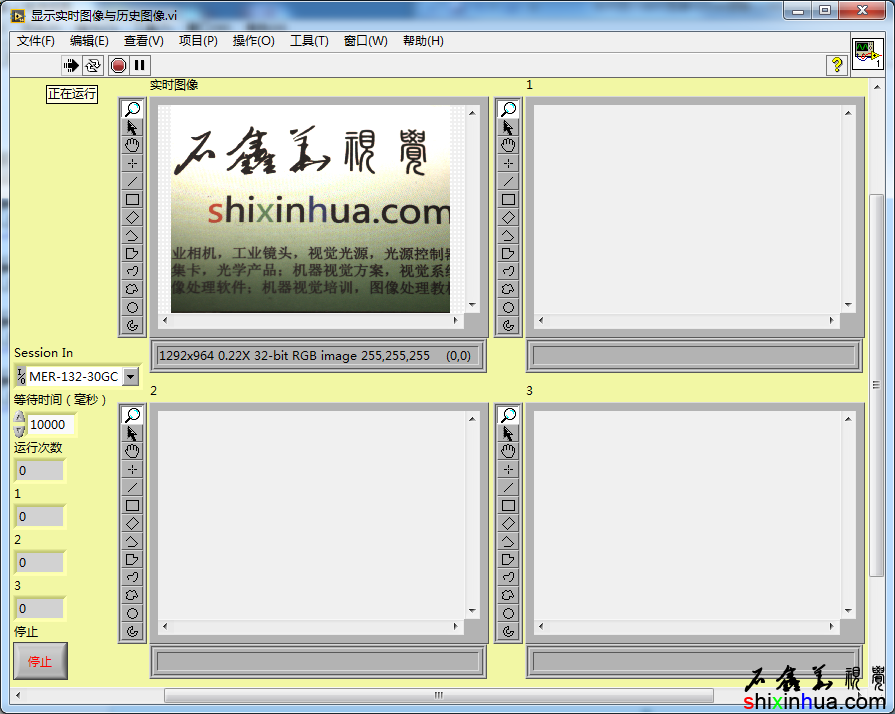The width and height of the screenshot is (895, 714).
Task: Expand the Session In MER-132-30GC dropdown
Action: [130, 377]
